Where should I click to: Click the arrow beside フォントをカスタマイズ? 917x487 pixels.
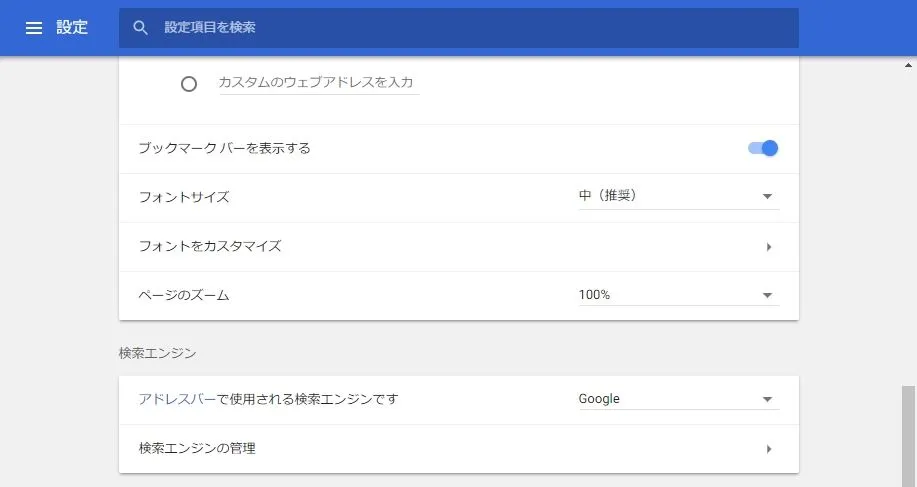[768, 247]
